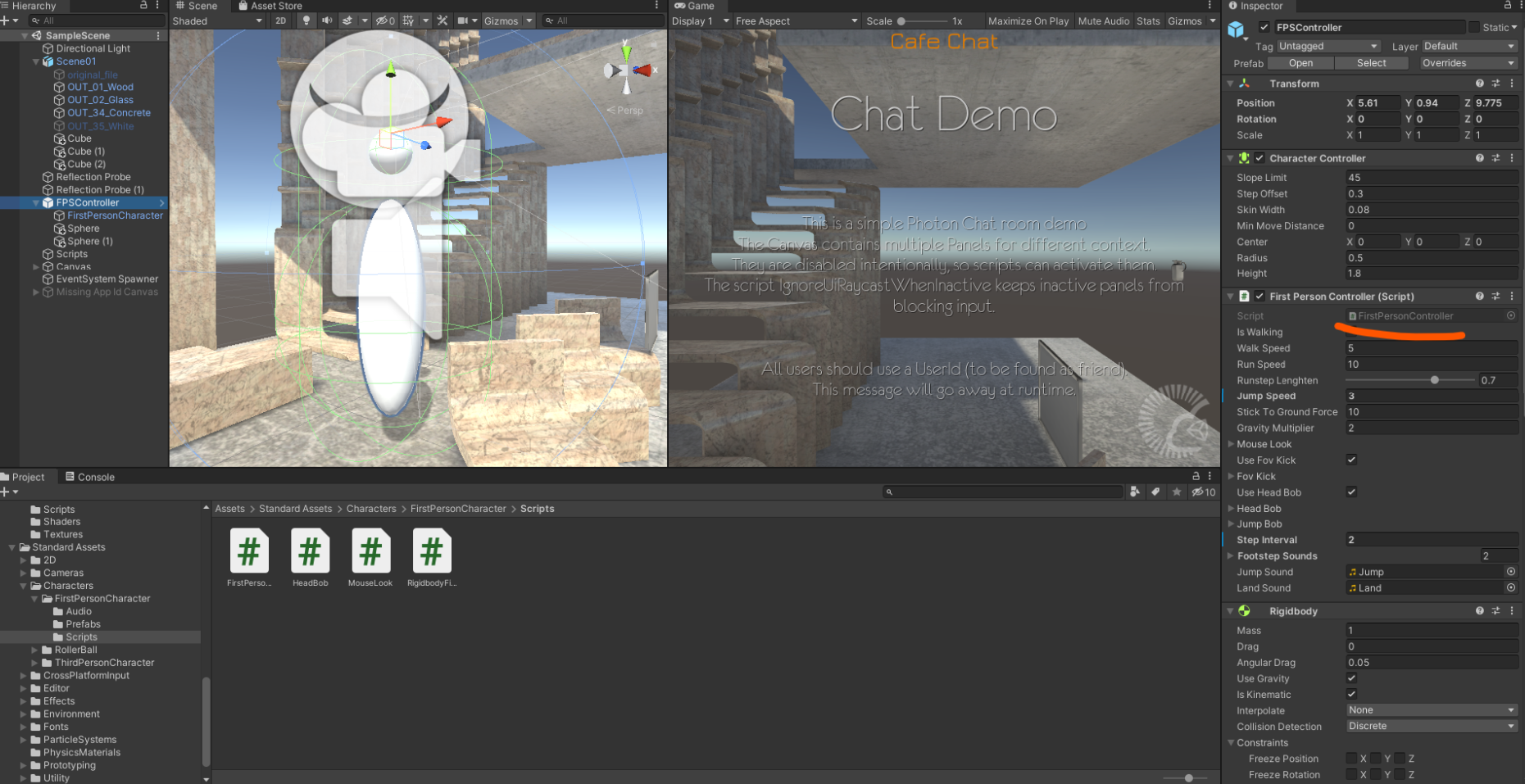The width and height of the screenshot is (1525, 784).
Task: Disable the Use Fov Kick checkbox
Action: click(x=1351, y=460)
